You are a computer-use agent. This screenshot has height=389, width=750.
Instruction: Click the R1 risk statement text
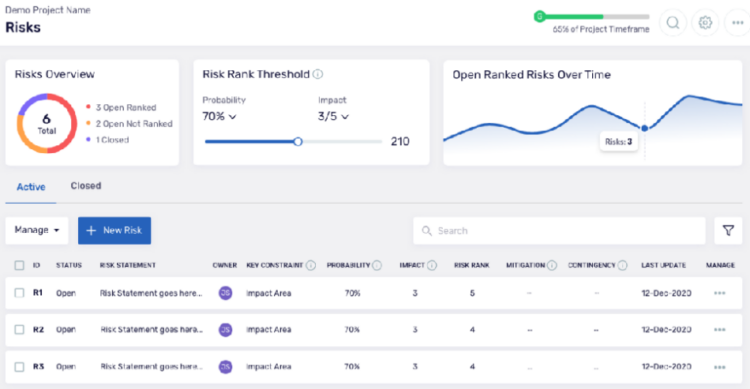[x=151, y=293]
